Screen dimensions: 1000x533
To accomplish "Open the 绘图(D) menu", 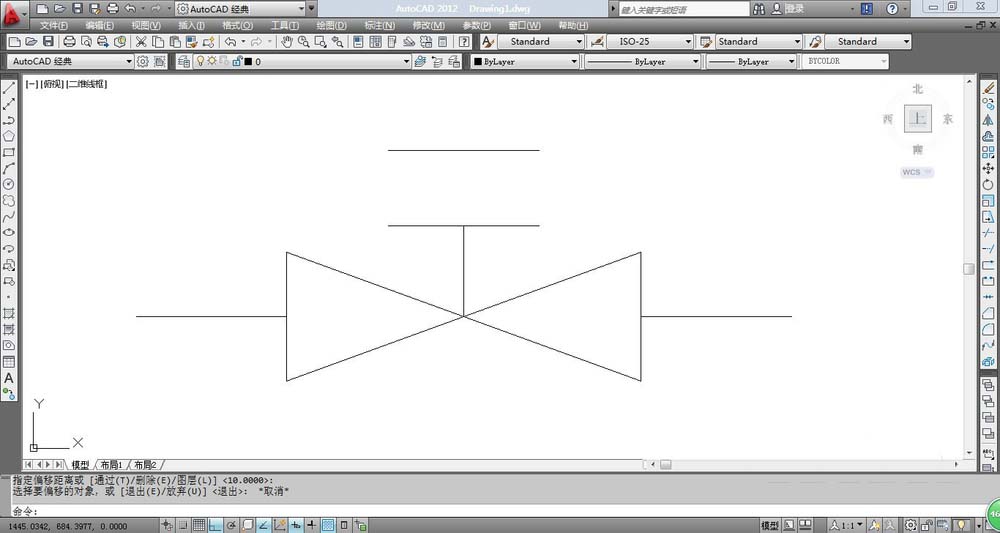I will tap(331, 26).
